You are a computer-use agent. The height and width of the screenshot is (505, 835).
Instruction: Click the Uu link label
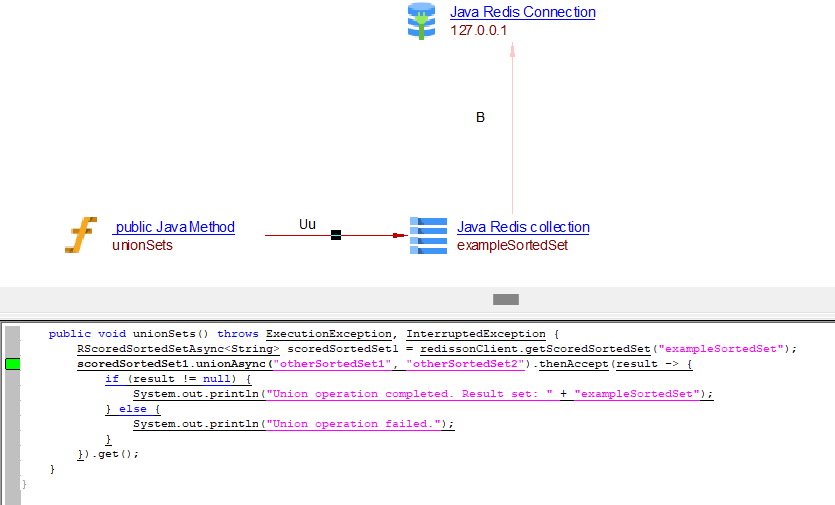click(x=307, y=224)
